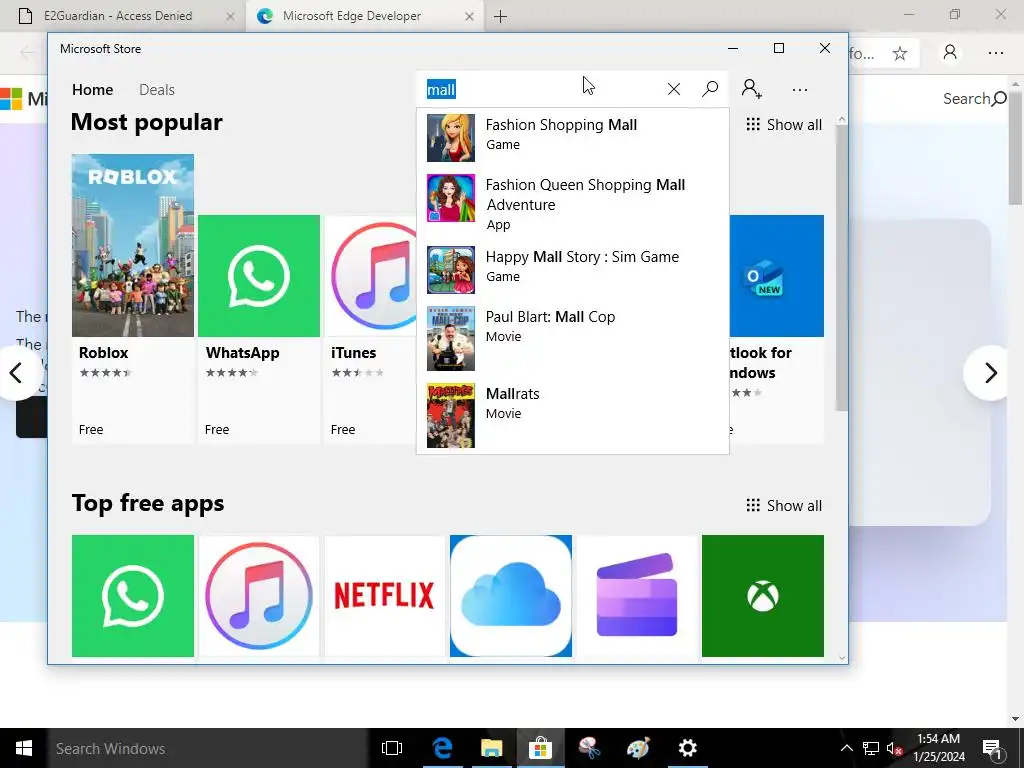Choose Happy Mall Story : Sim Game
The width and height of the screenshot is (1024, 768).
573,269
